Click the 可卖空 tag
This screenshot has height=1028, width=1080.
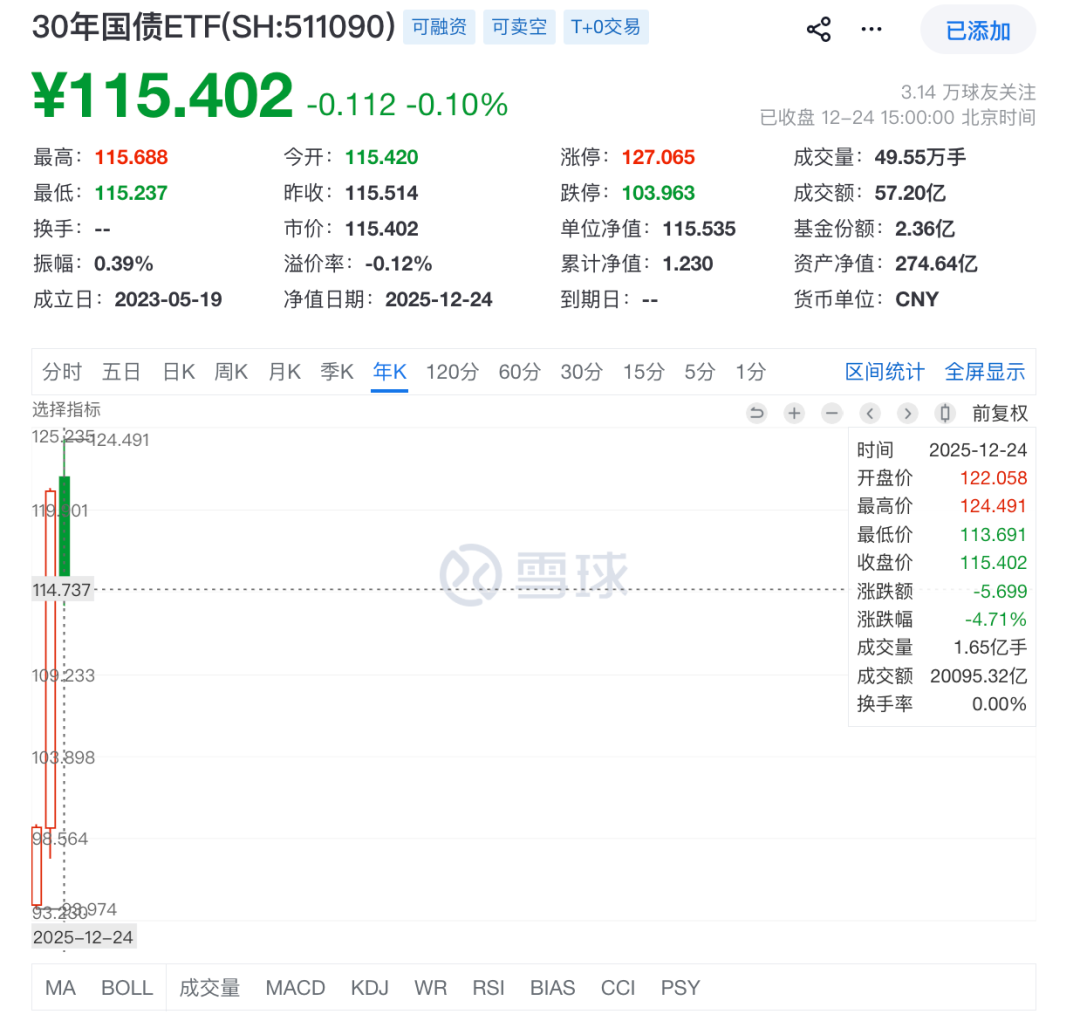[x=519, y=27]
